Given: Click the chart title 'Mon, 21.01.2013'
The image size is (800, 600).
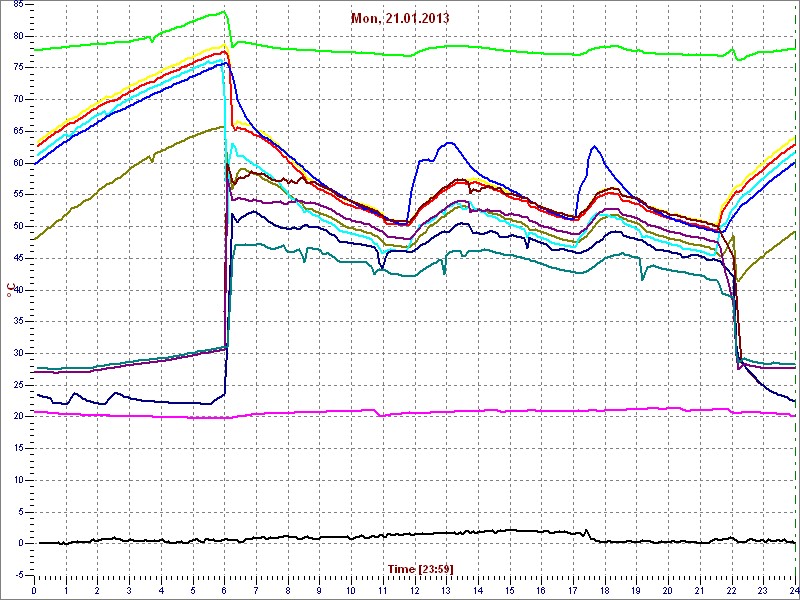Looking at the screenshot, I should (400, 18).
